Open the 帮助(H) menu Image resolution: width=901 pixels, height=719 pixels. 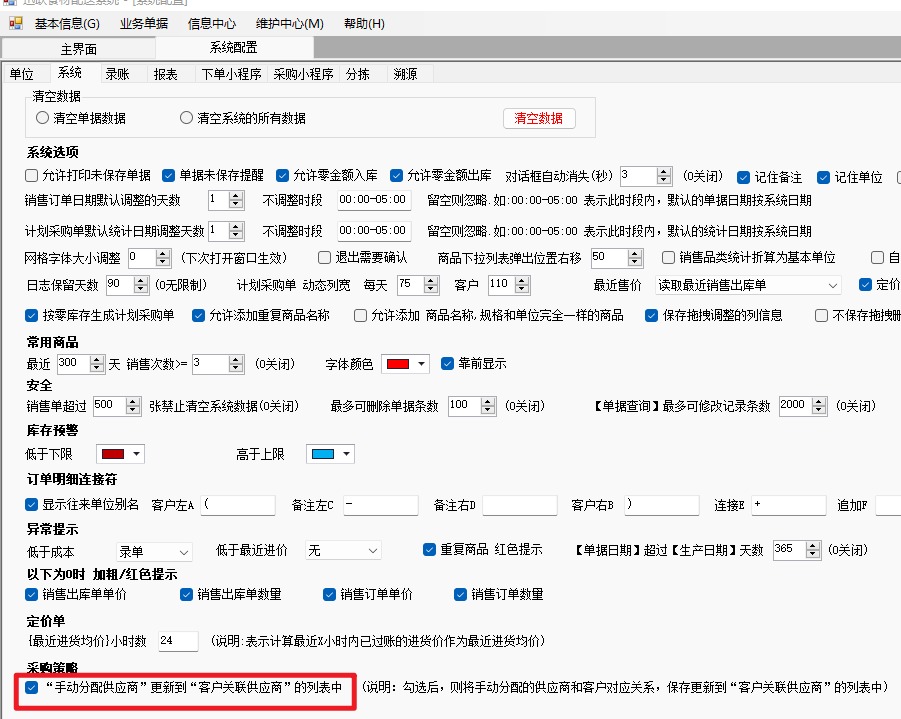tap(364, 24)
